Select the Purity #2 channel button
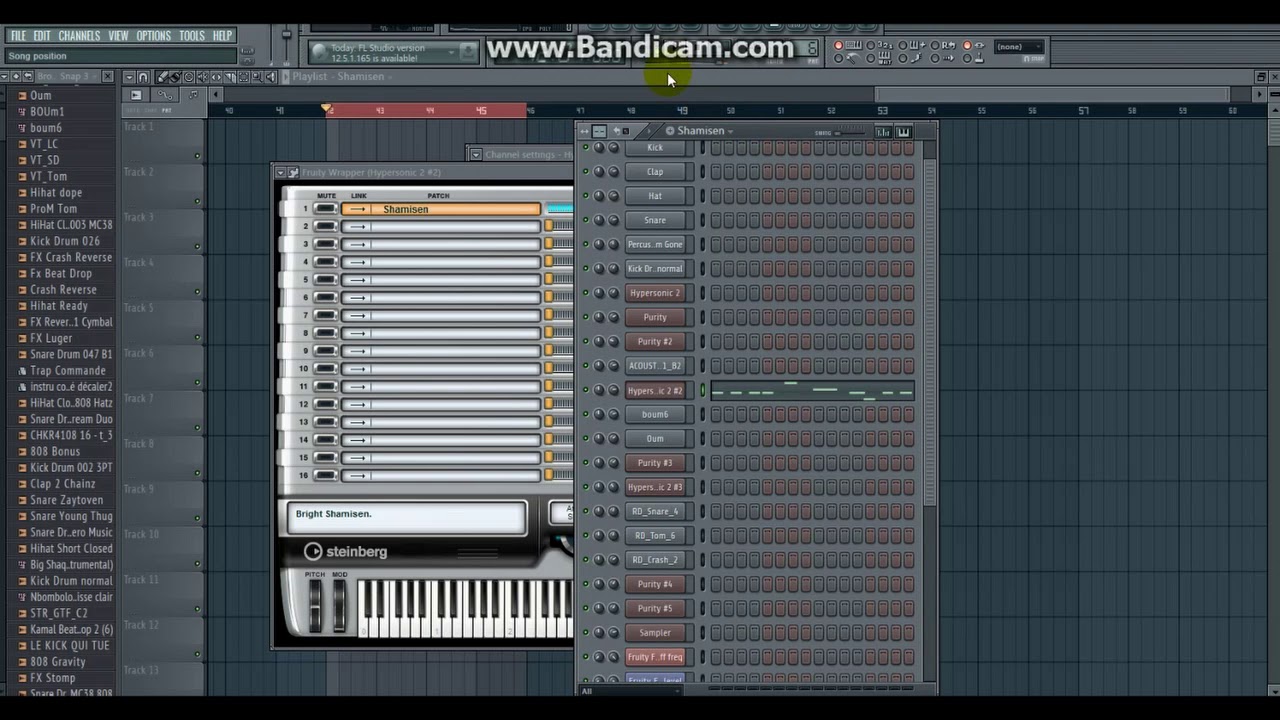 [x=655, y=341]
